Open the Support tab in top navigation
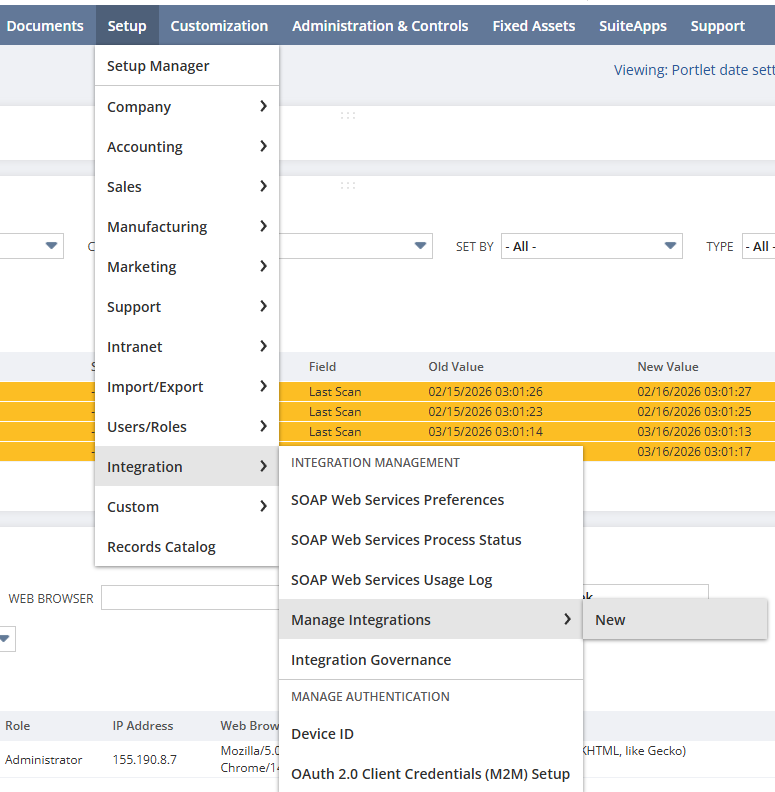 coord(717,26)
